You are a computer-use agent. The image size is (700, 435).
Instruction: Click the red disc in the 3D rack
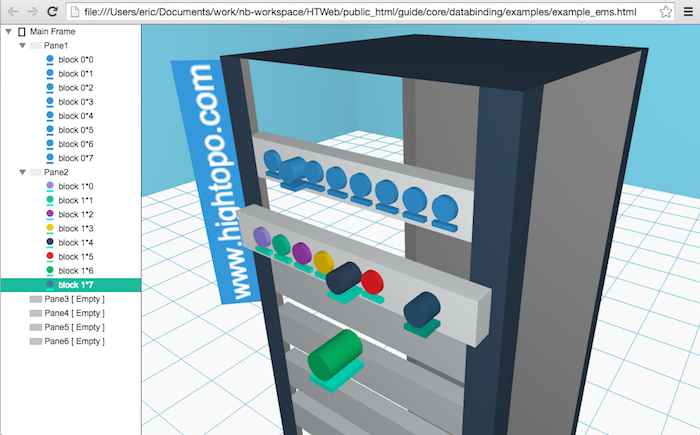373,282
